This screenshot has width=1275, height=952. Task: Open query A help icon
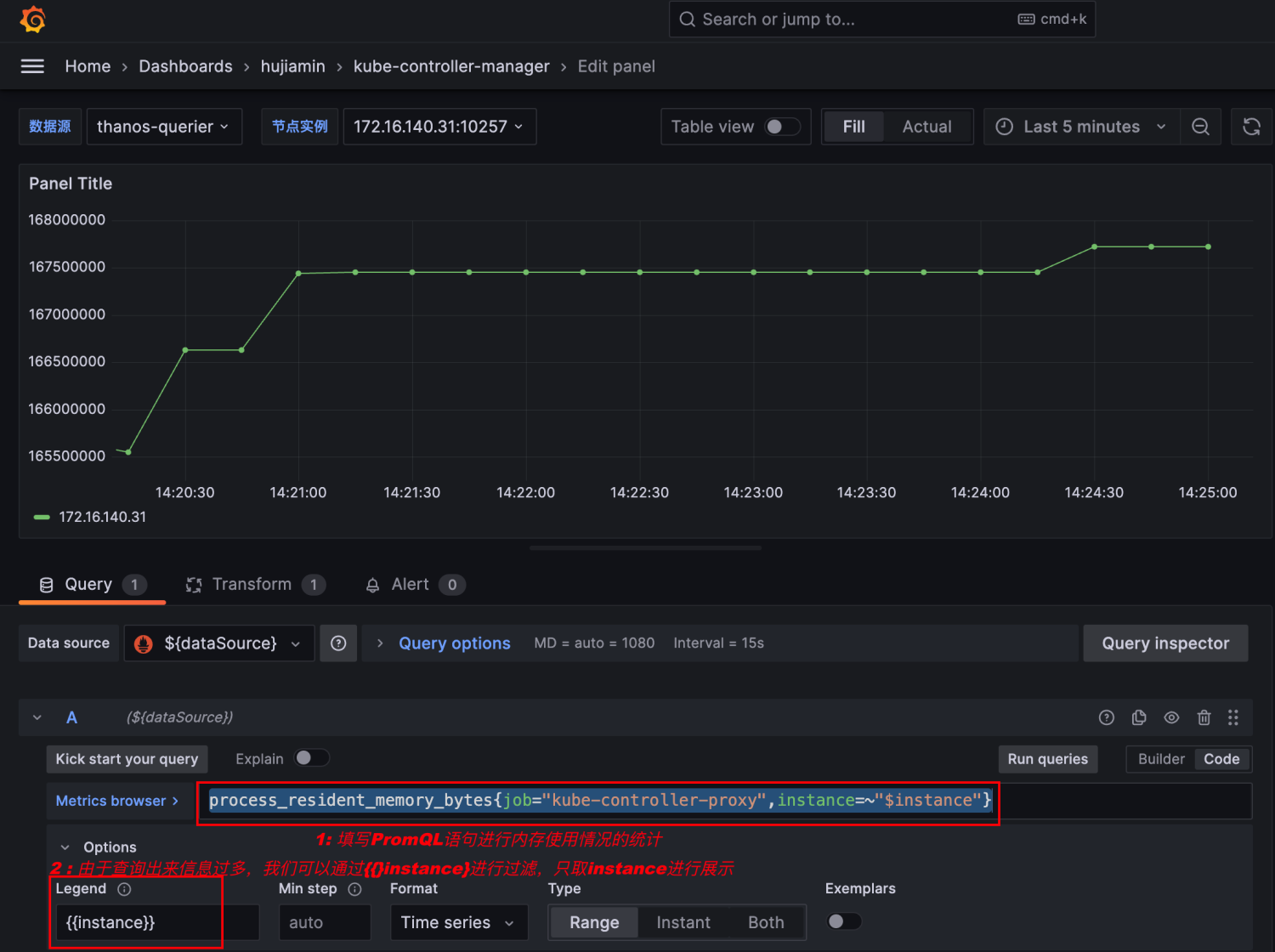1106,717
